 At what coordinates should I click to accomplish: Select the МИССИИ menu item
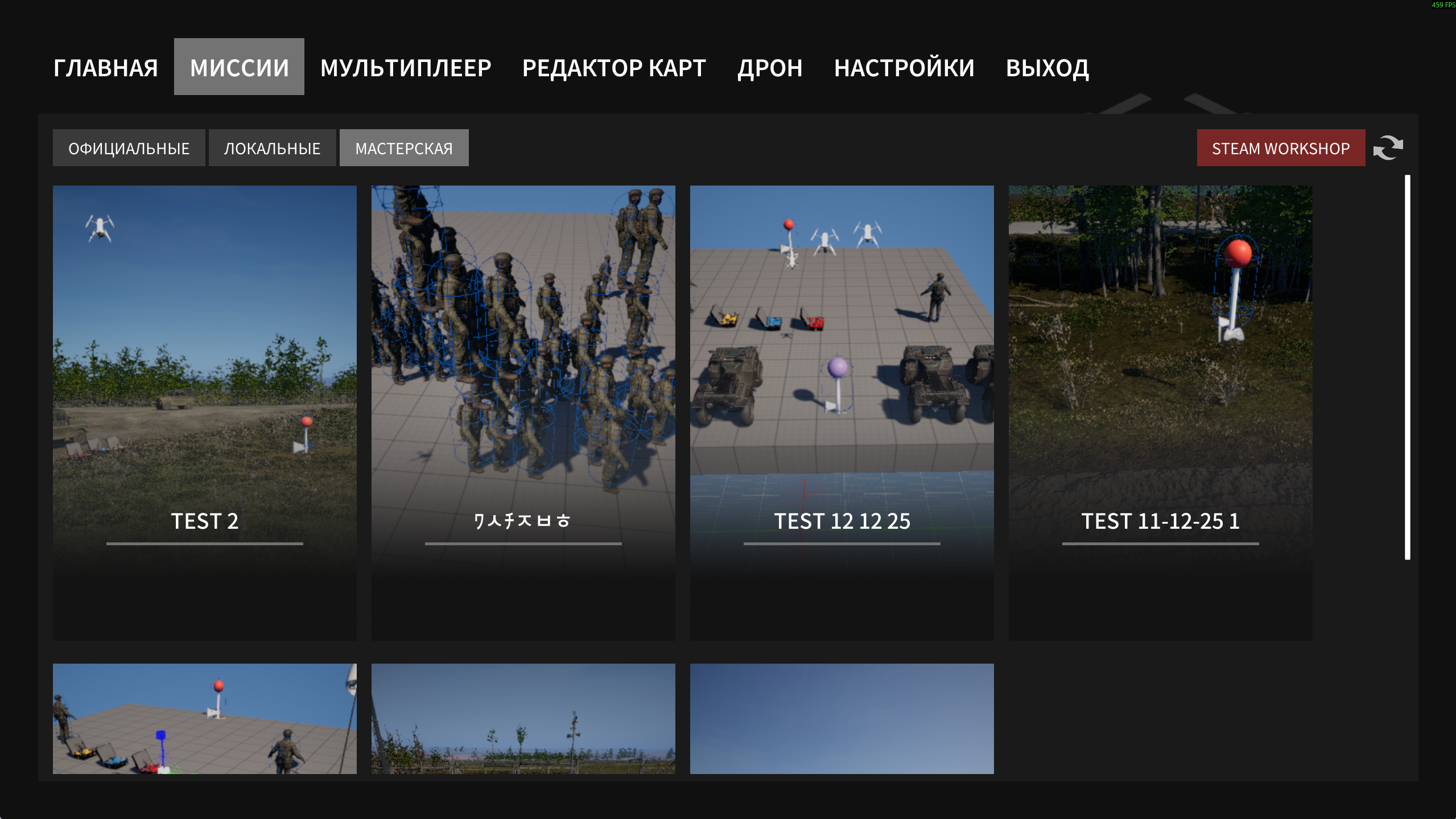(x=239, y=67)
